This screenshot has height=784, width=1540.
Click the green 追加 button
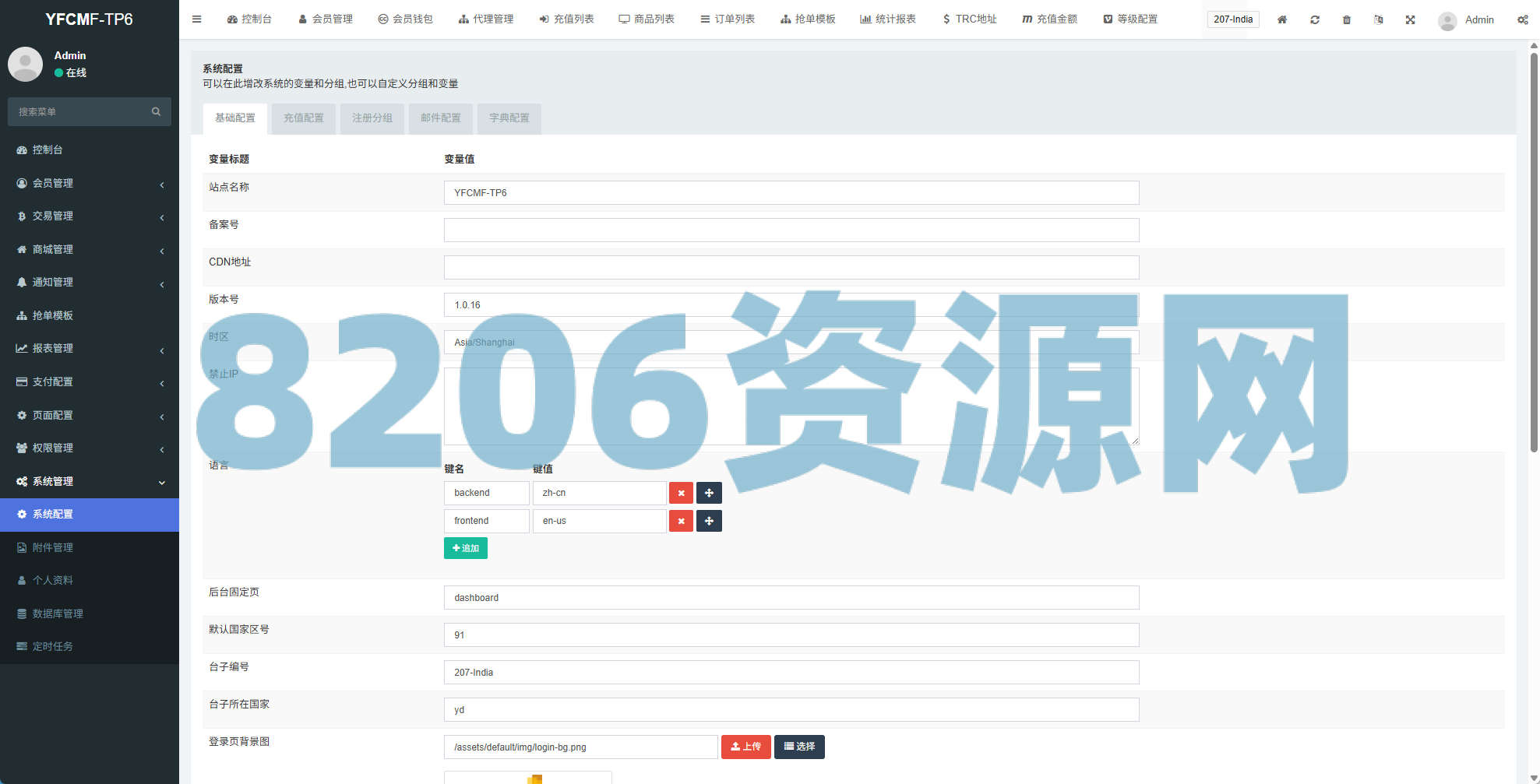pos(466,548)
